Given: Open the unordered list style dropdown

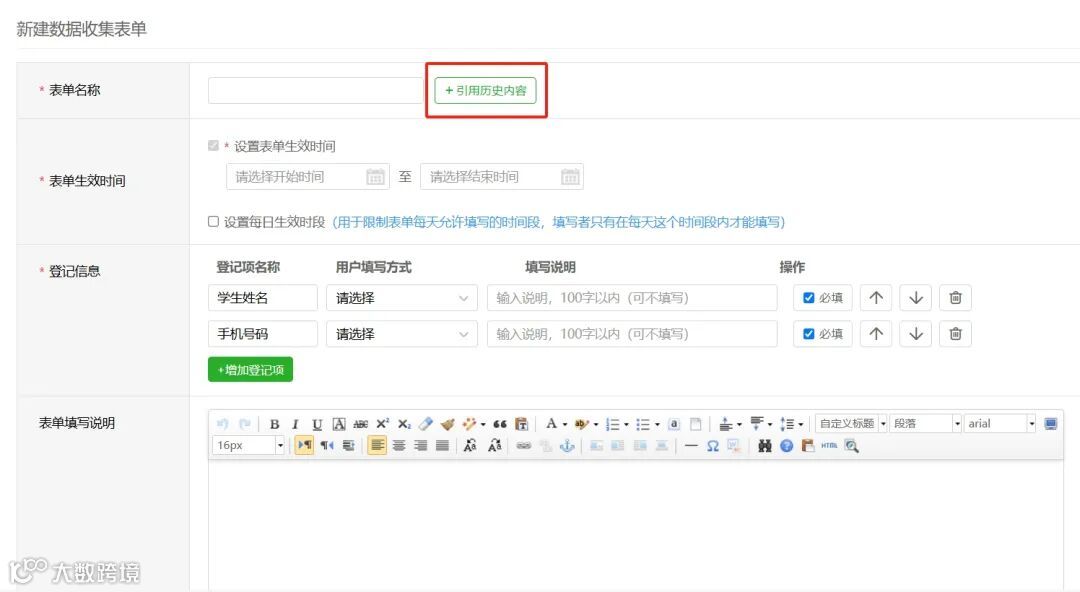Looking at the screenshot, I should pos(656,425).
